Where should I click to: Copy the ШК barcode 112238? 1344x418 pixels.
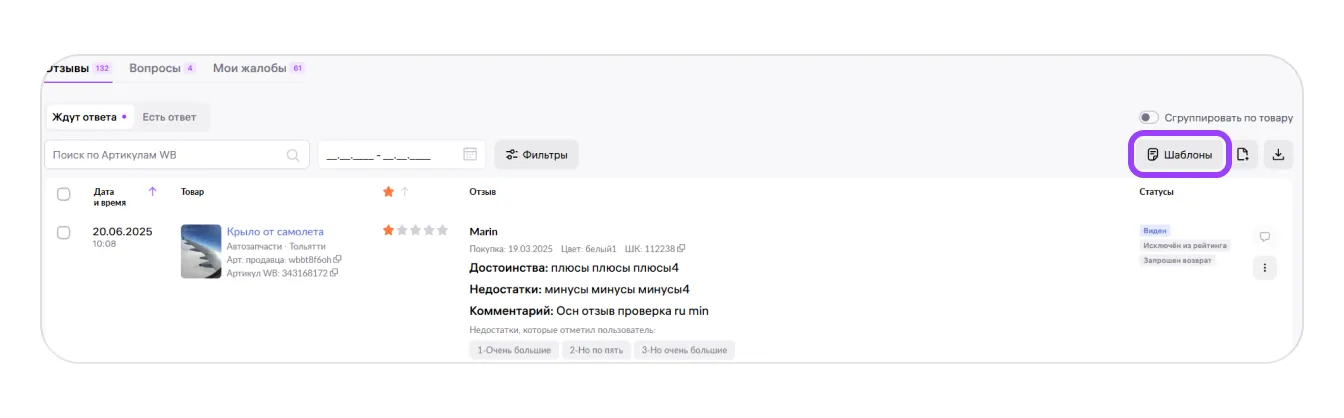click(682, 249)
